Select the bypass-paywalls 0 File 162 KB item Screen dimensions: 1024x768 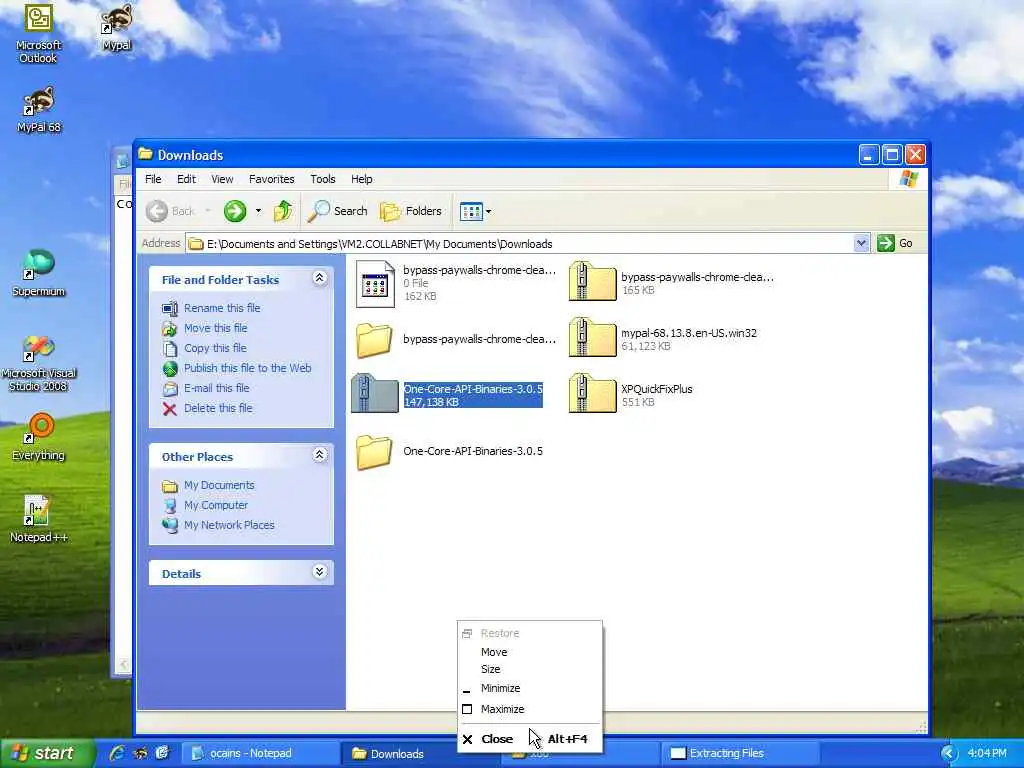(456, 283)
